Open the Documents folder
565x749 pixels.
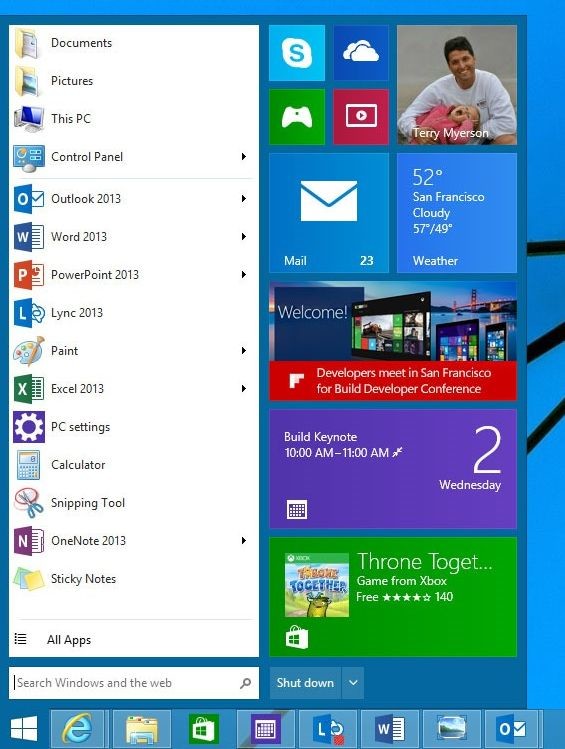[x=133, y=43]
